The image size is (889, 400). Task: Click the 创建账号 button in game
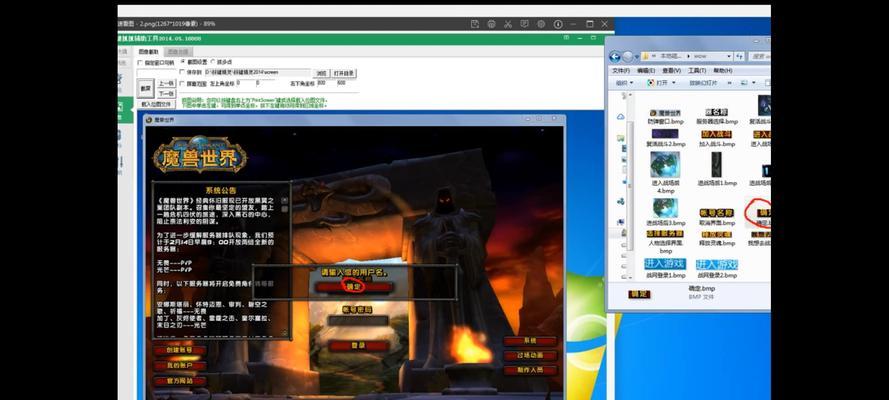180,350
